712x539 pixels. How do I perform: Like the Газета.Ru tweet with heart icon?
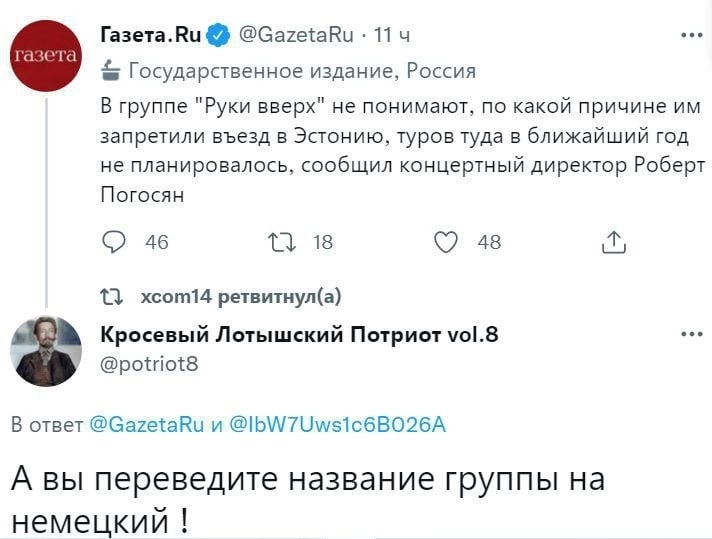tap(447, 241)
